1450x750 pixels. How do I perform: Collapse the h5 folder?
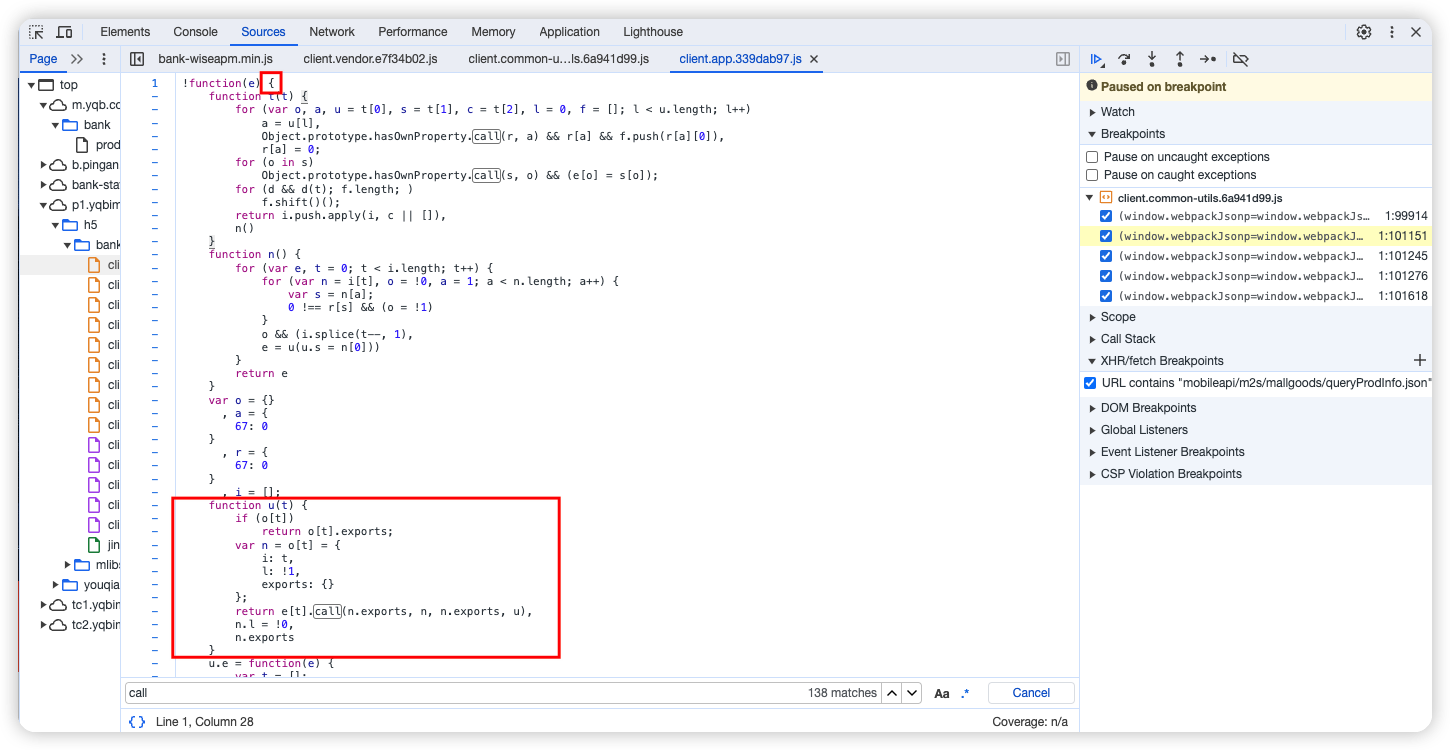(57, 225)
